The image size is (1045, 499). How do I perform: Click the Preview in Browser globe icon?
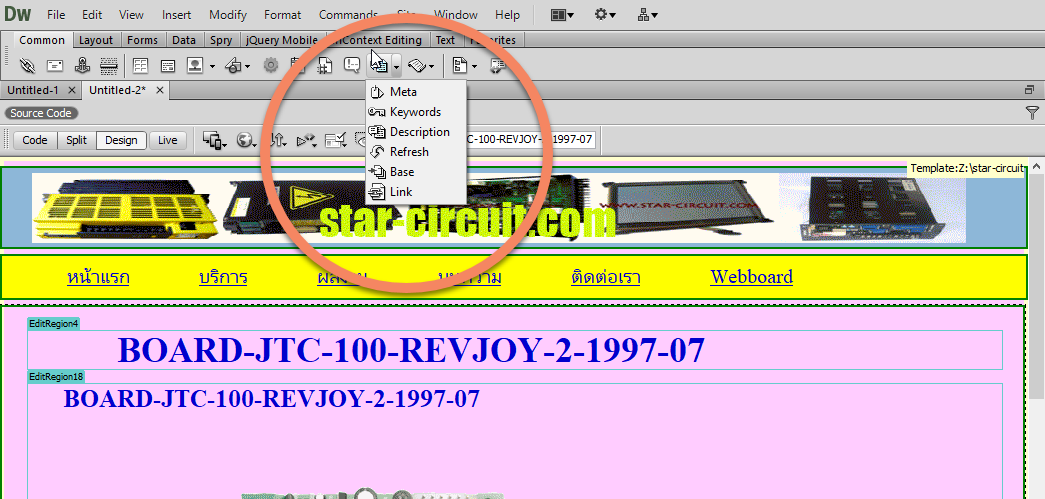click(243, 140)
